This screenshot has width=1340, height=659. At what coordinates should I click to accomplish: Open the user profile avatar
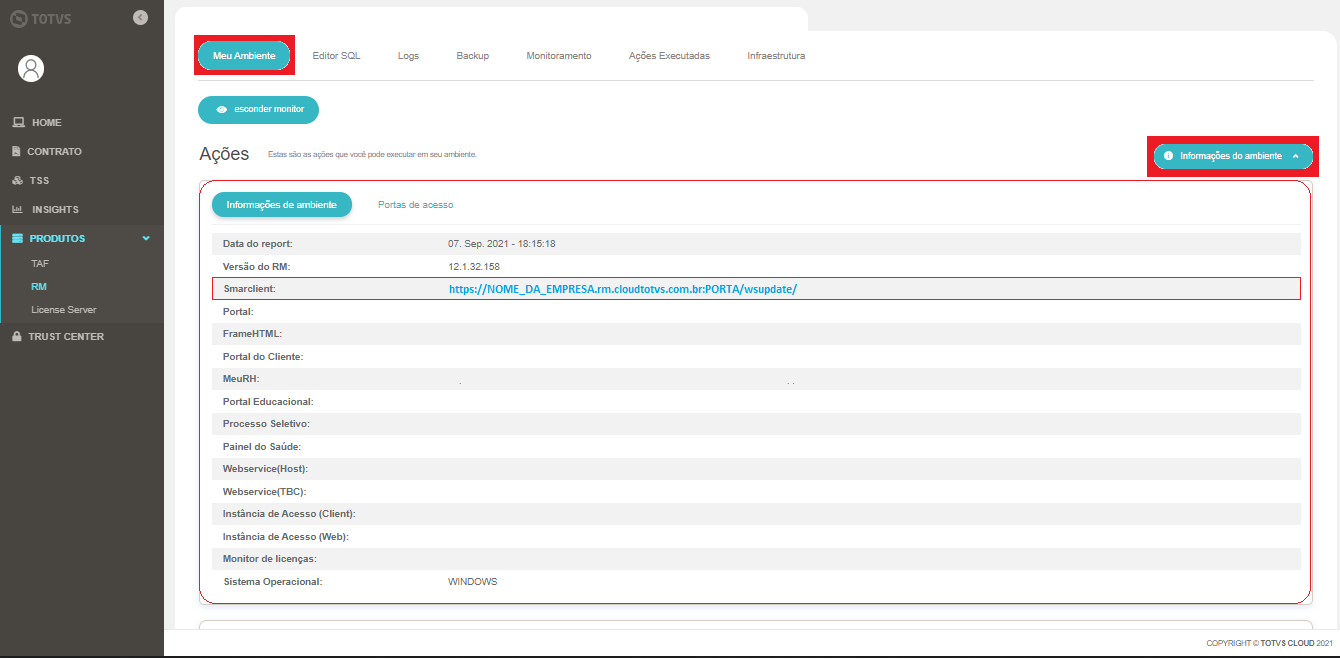[30, 68]
